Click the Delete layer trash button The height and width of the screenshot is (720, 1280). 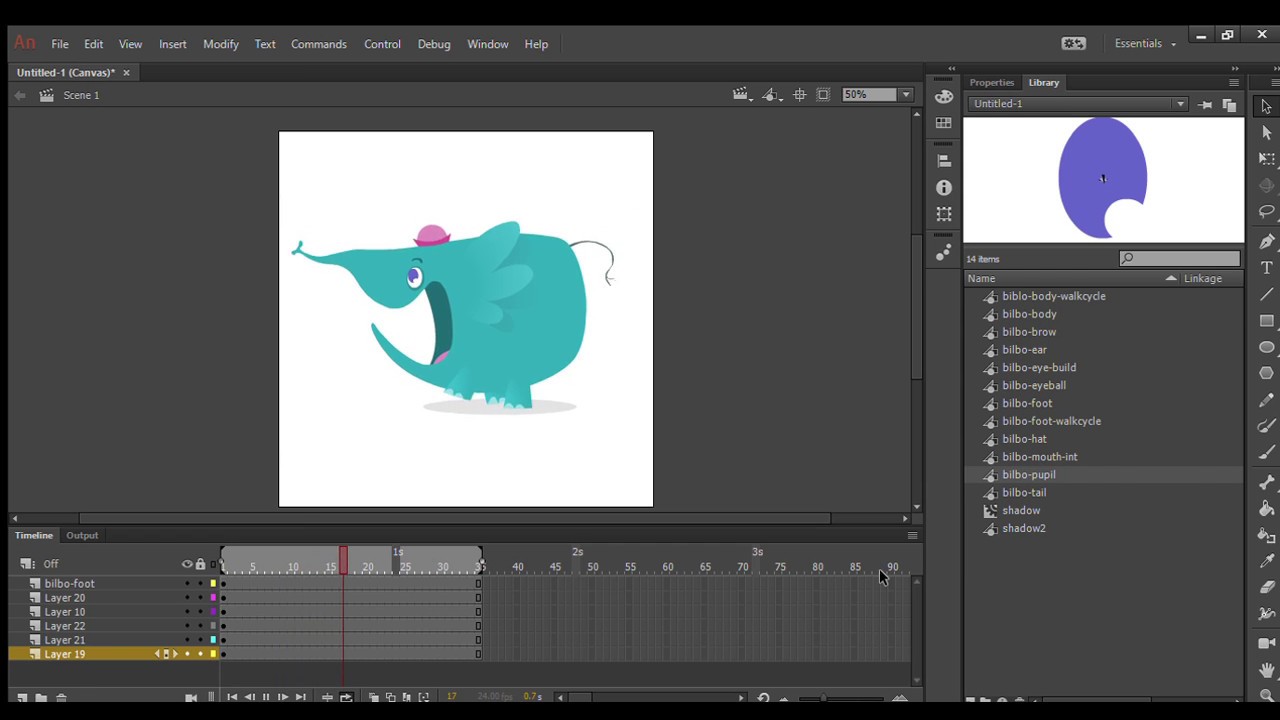coord(61,698)
